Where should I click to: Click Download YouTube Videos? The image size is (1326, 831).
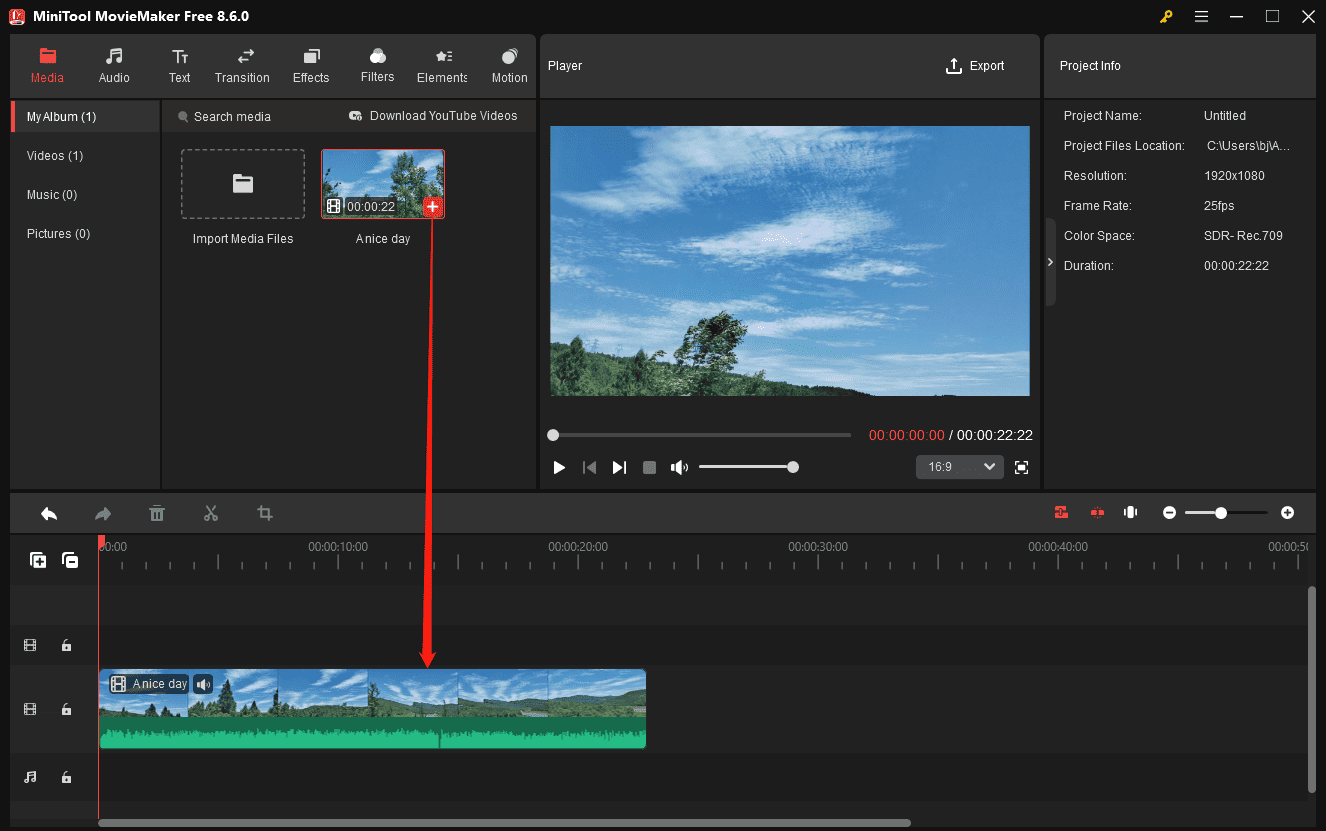click(x=432, y=116)
